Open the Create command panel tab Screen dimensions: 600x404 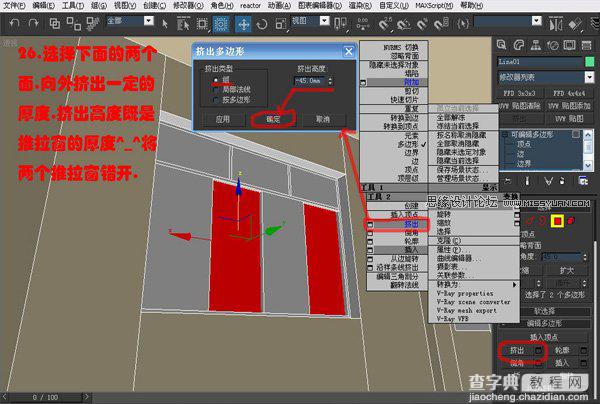501,45
